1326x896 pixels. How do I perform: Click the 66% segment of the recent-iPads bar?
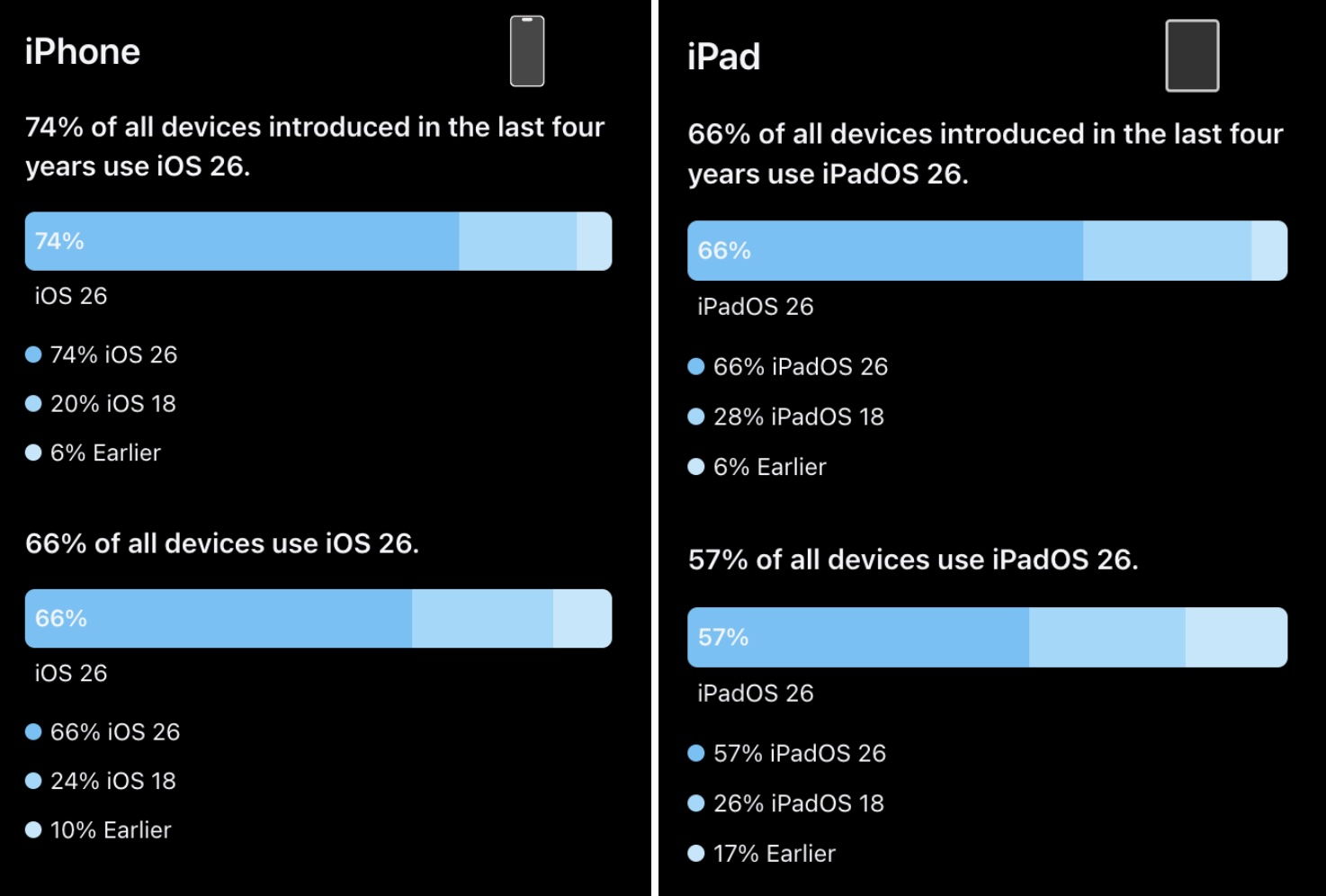(x=884, y=250)
